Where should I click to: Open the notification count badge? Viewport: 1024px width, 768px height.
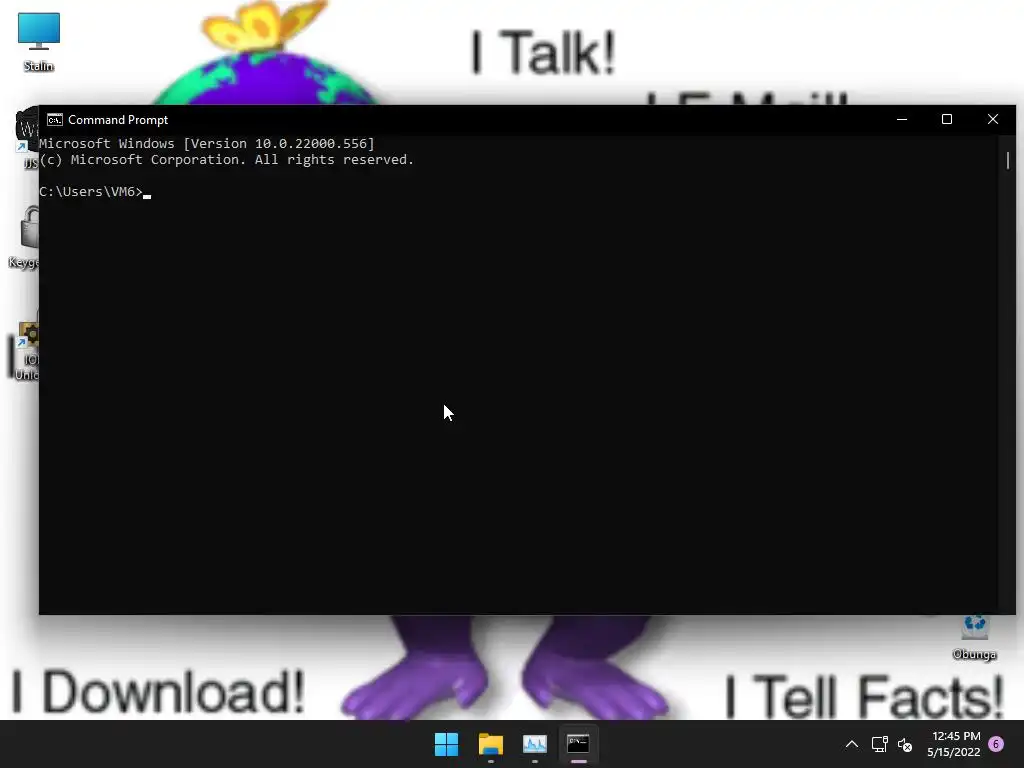[996, 744]
